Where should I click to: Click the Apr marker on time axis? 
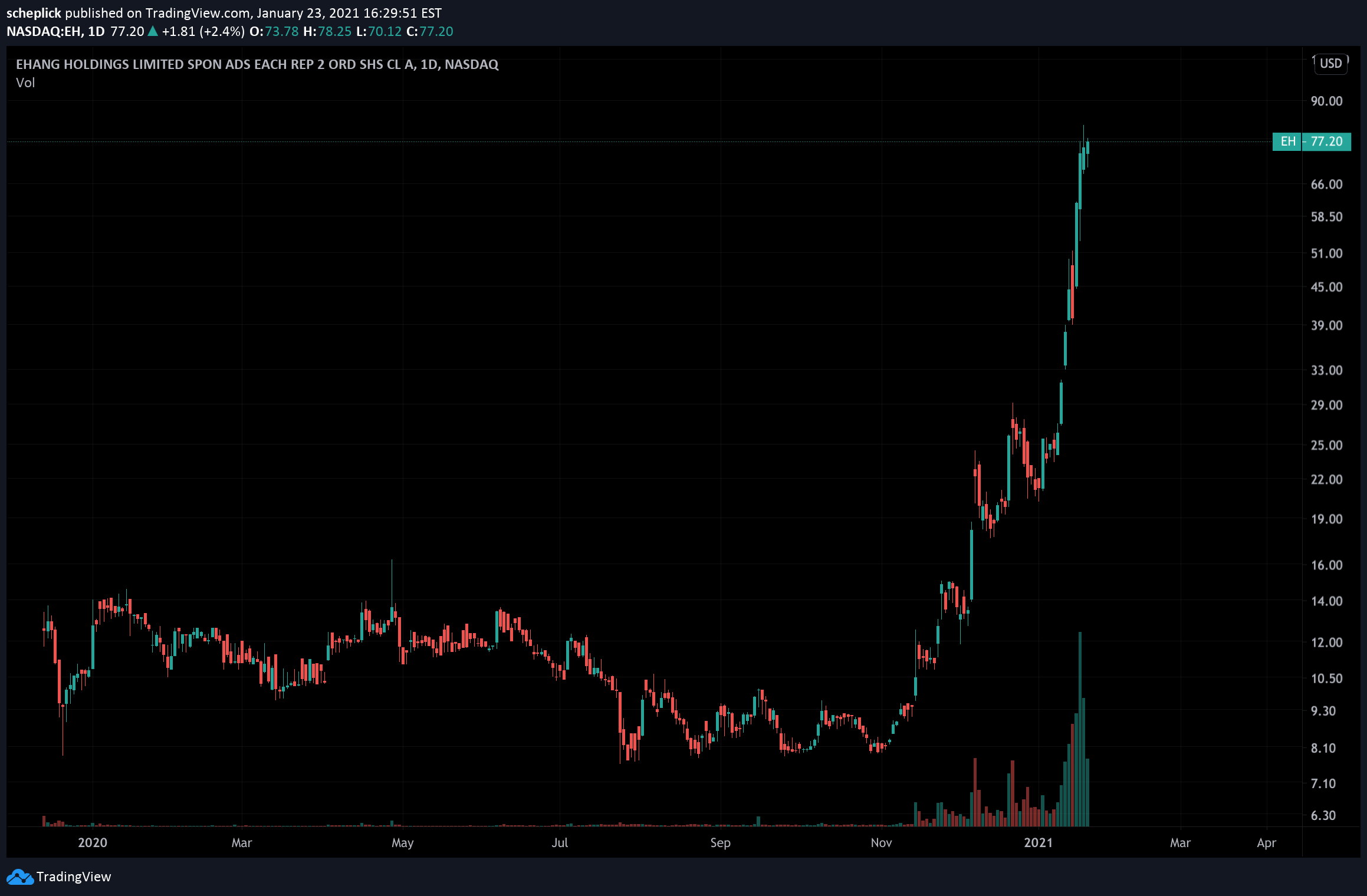click(1266, 843)
